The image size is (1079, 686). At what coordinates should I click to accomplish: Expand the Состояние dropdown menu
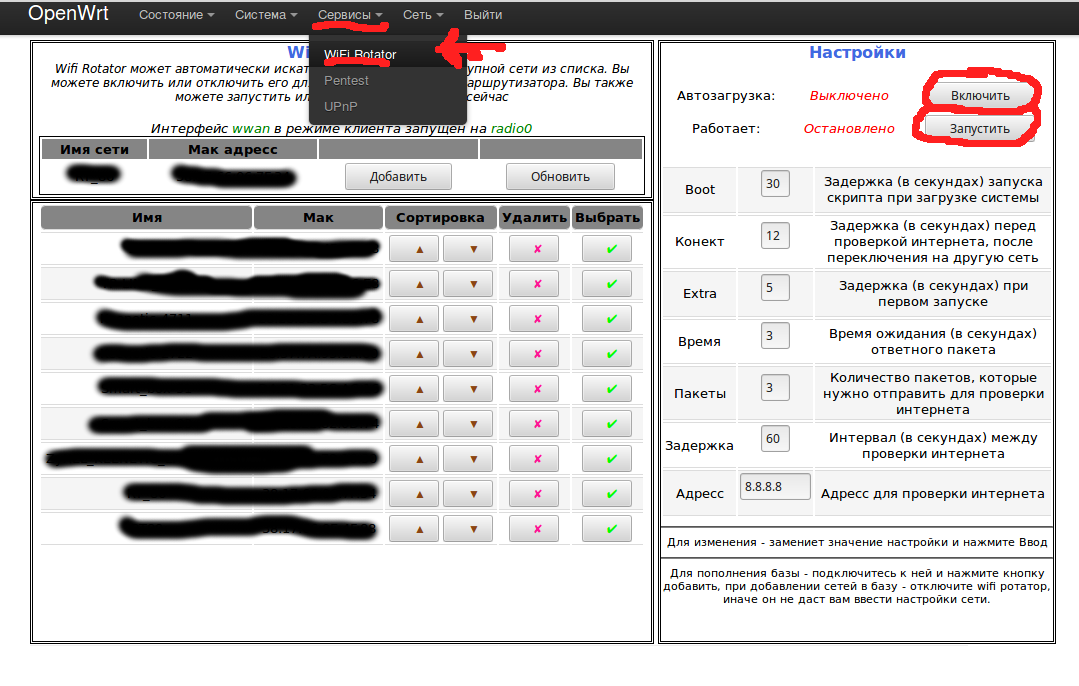click(x=177, y=15)
